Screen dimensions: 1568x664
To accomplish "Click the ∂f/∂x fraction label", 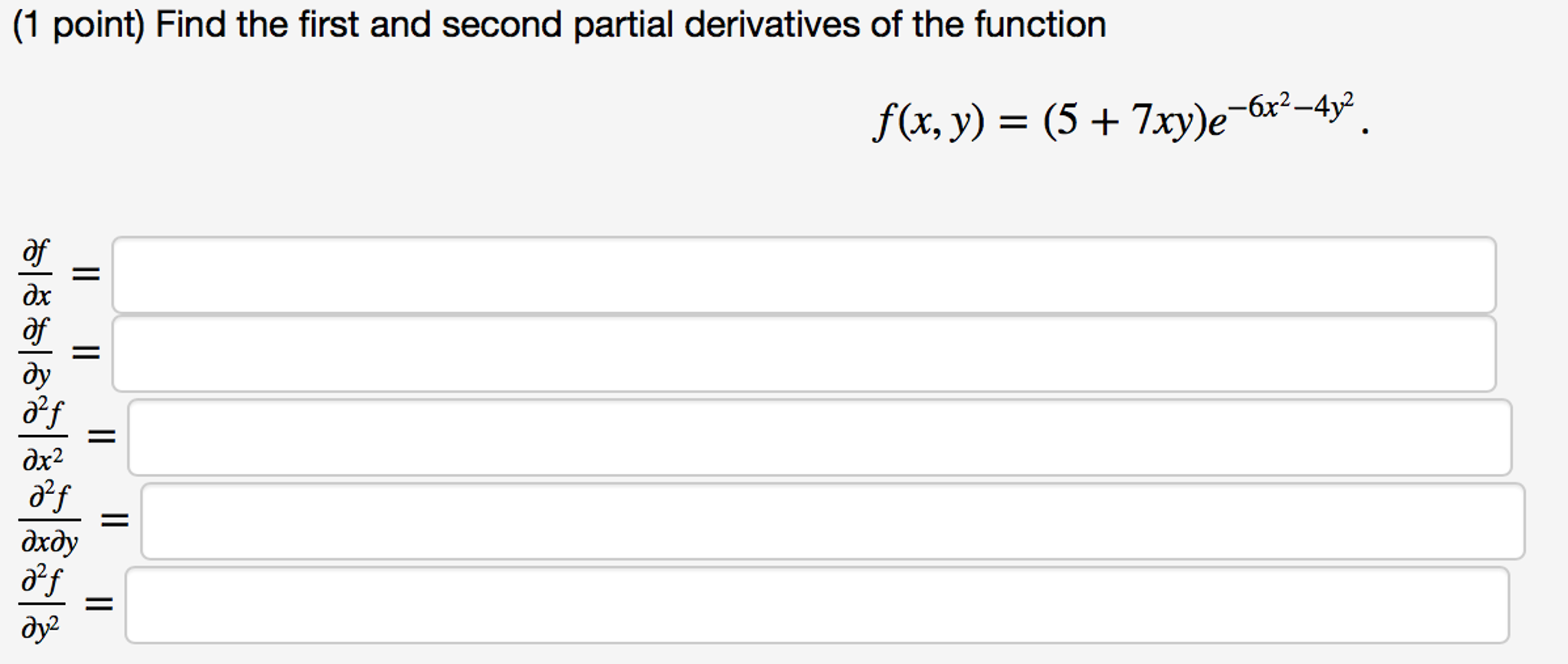I will coord(36,273).
